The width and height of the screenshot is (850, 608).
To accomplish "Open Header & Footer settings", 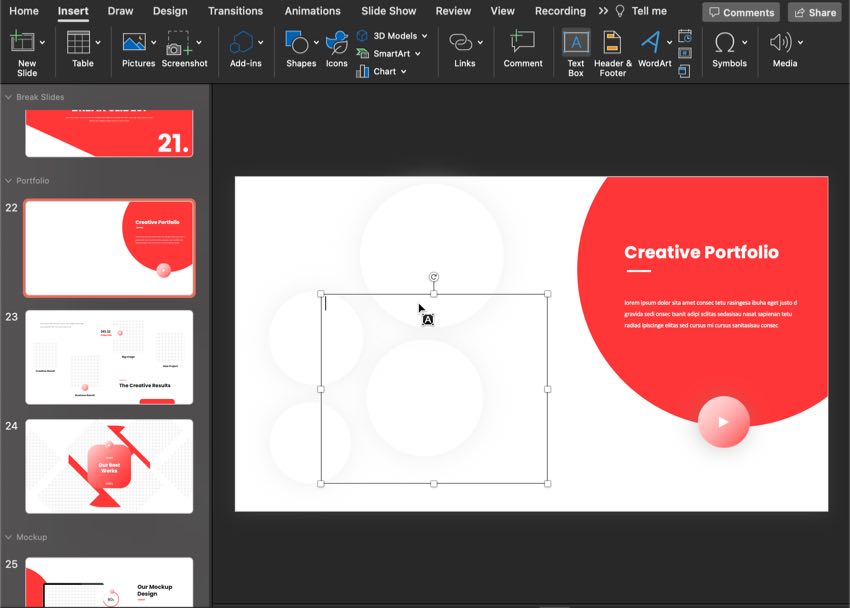I will click(613, 53).
